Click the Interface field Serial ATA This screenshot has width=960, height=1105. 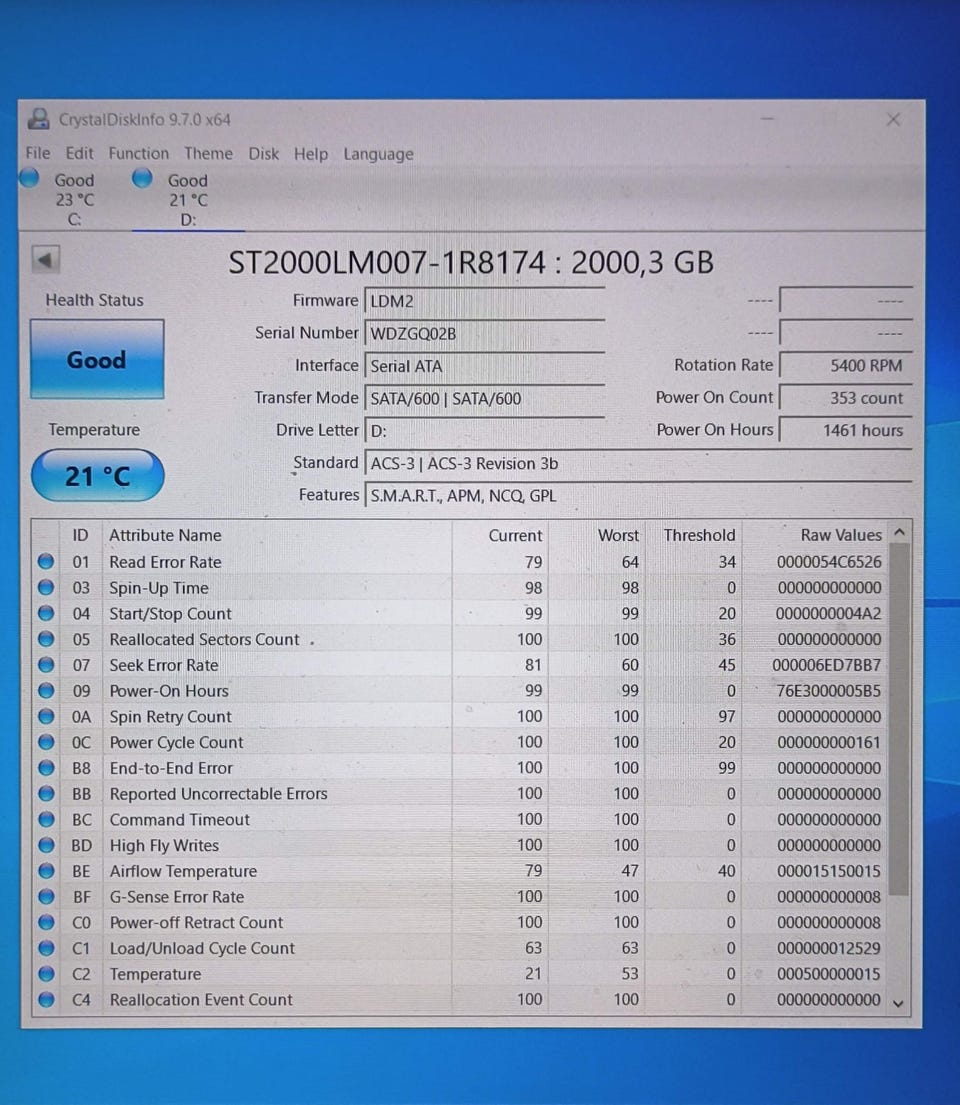tap(485, 366)
